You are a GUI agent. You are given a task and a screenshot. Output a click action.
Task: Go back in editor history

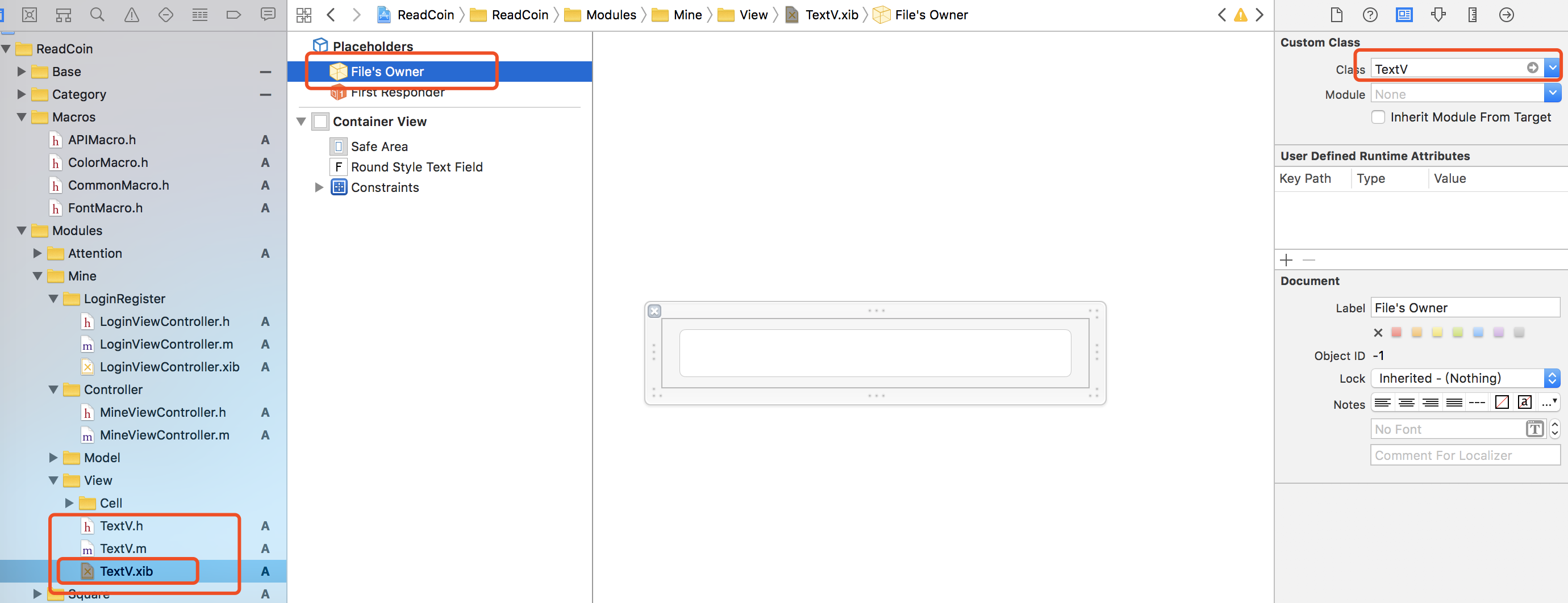tap(331, 15)
